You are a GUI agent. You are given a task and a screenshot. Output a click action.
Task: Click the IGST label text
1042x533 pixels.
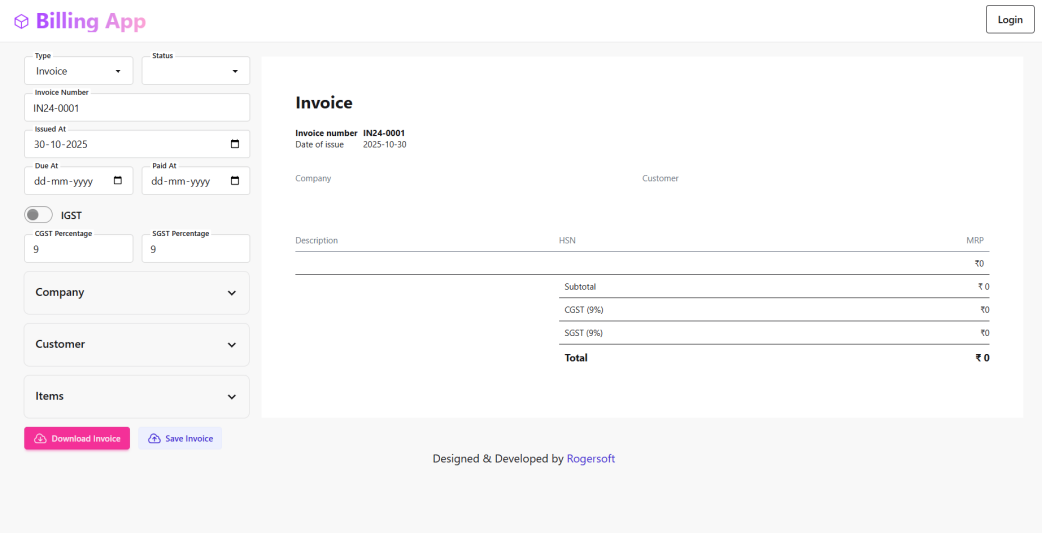(71, 215)
